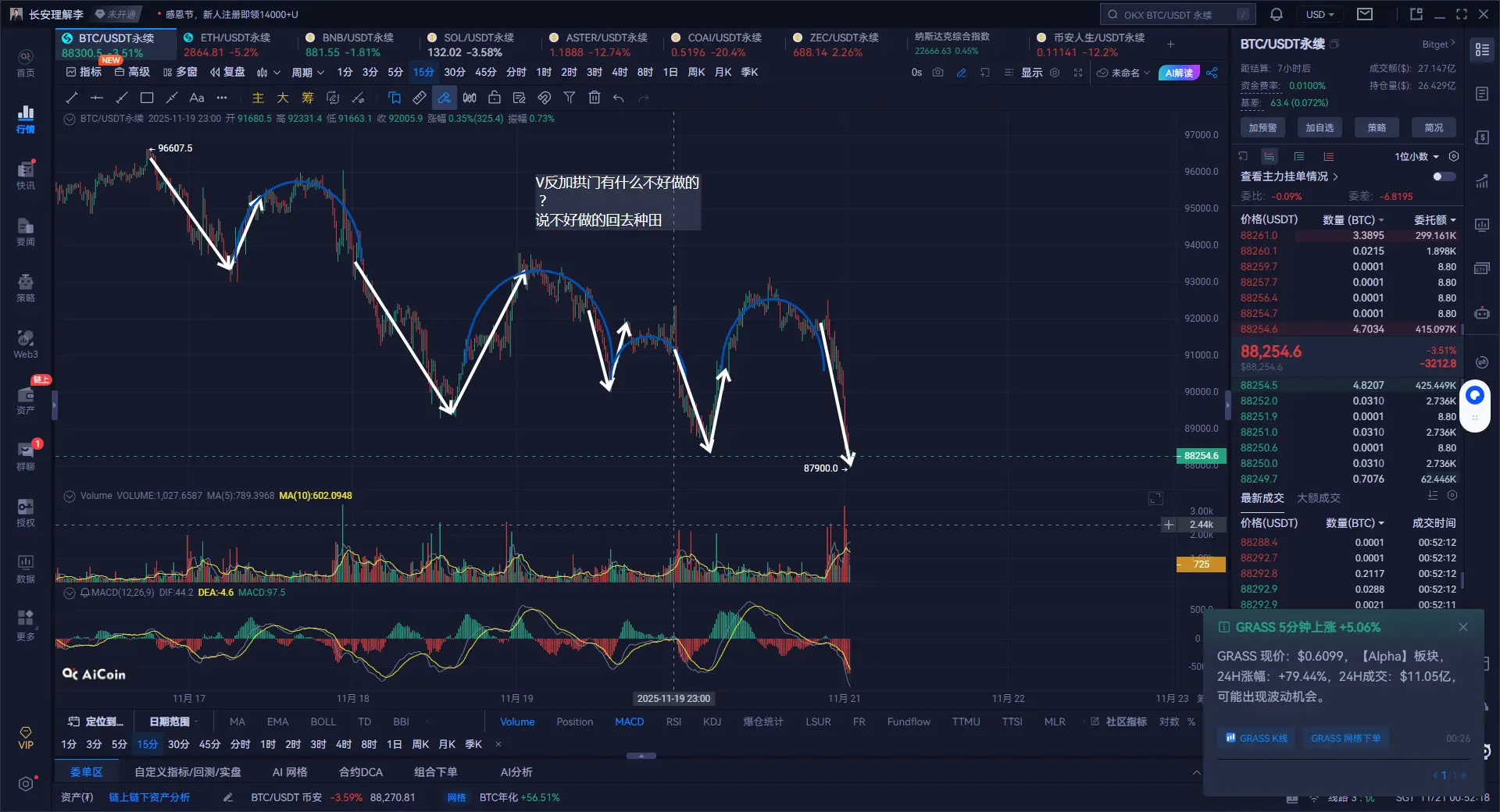1500x812 pixels.
Task: Toggle Volume indicator visibility eye icon
Action: click(x=70, y=496)
